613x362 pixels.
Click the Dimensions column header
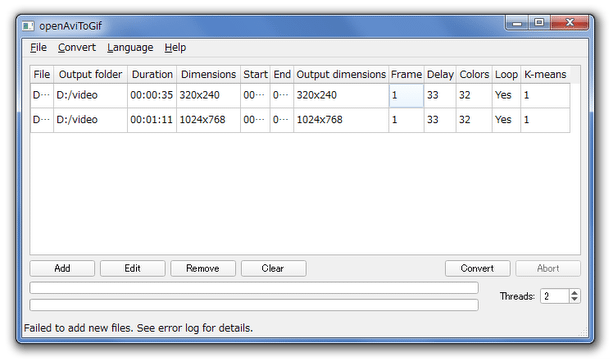click(208, 74)
